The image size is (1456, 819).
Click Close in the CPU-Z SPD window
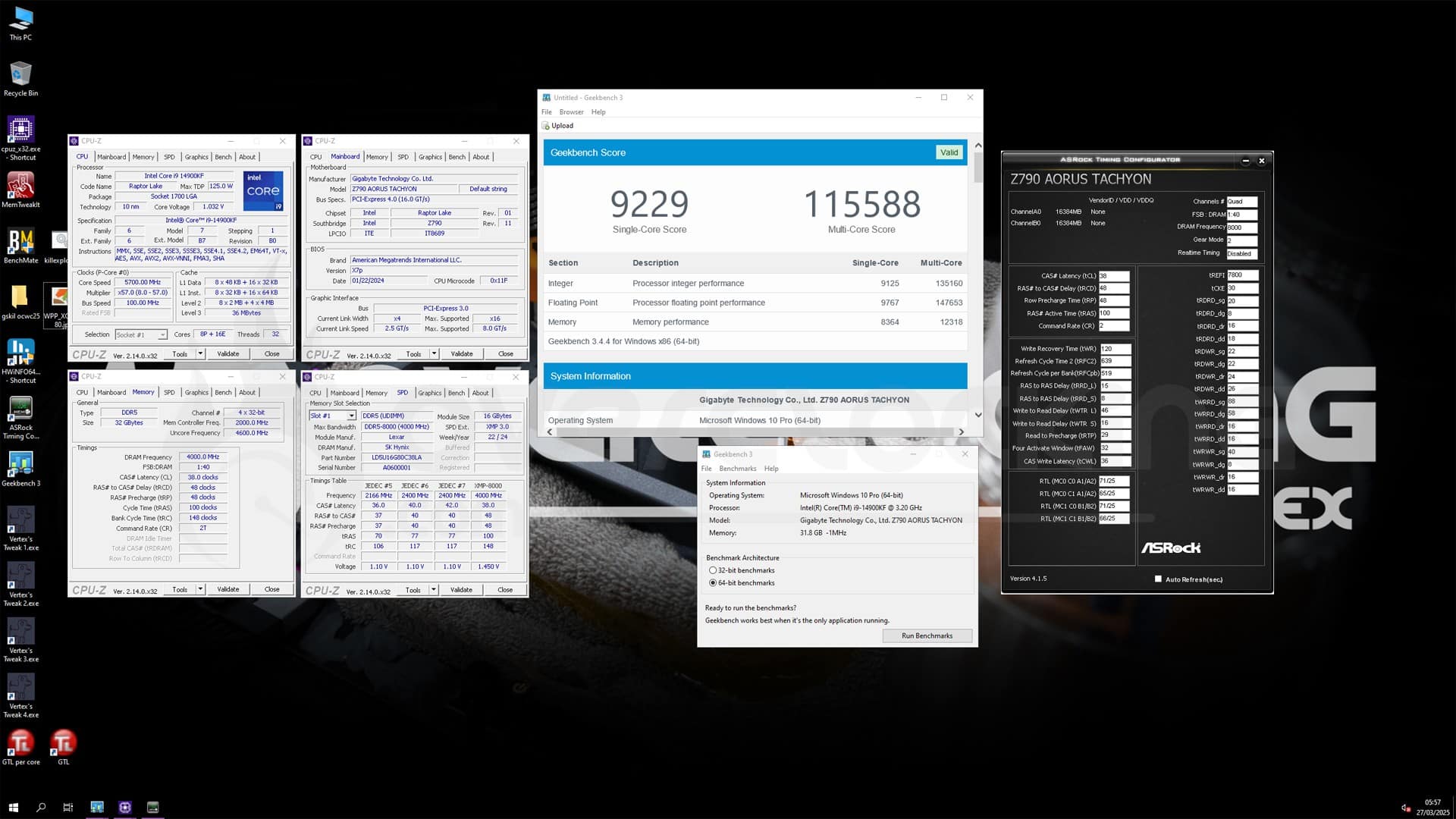coord(505,589)
